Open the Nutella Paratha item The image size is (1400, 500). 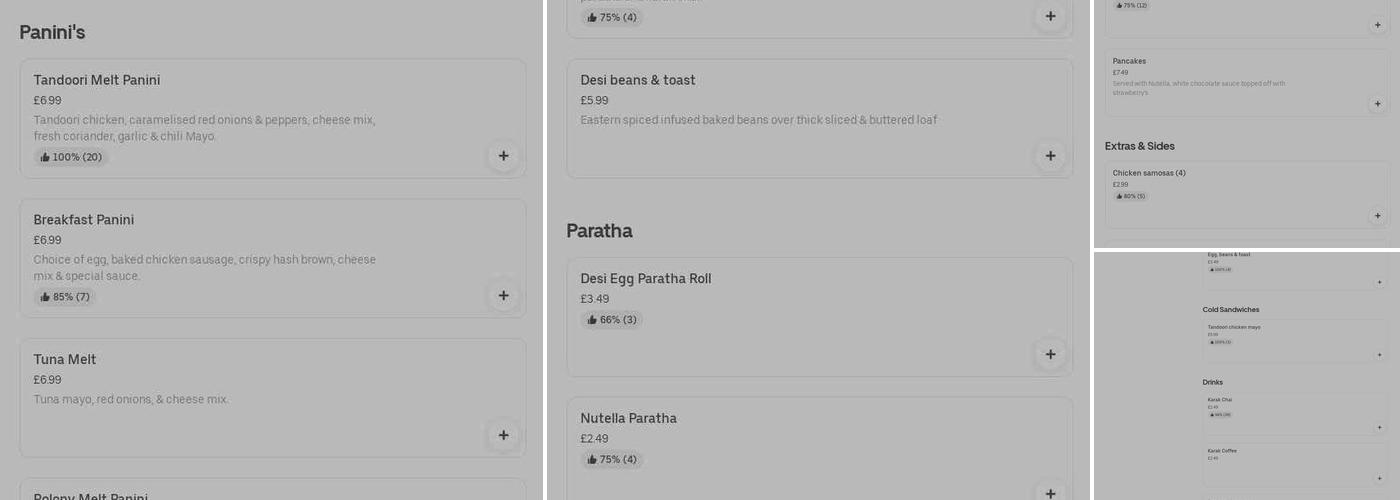(628, 418)
